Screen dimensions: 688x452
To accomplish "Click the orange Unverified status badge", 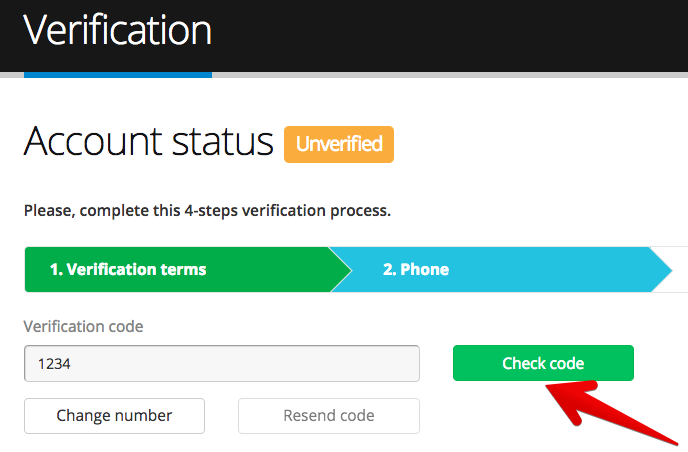I will click(339, 144).
